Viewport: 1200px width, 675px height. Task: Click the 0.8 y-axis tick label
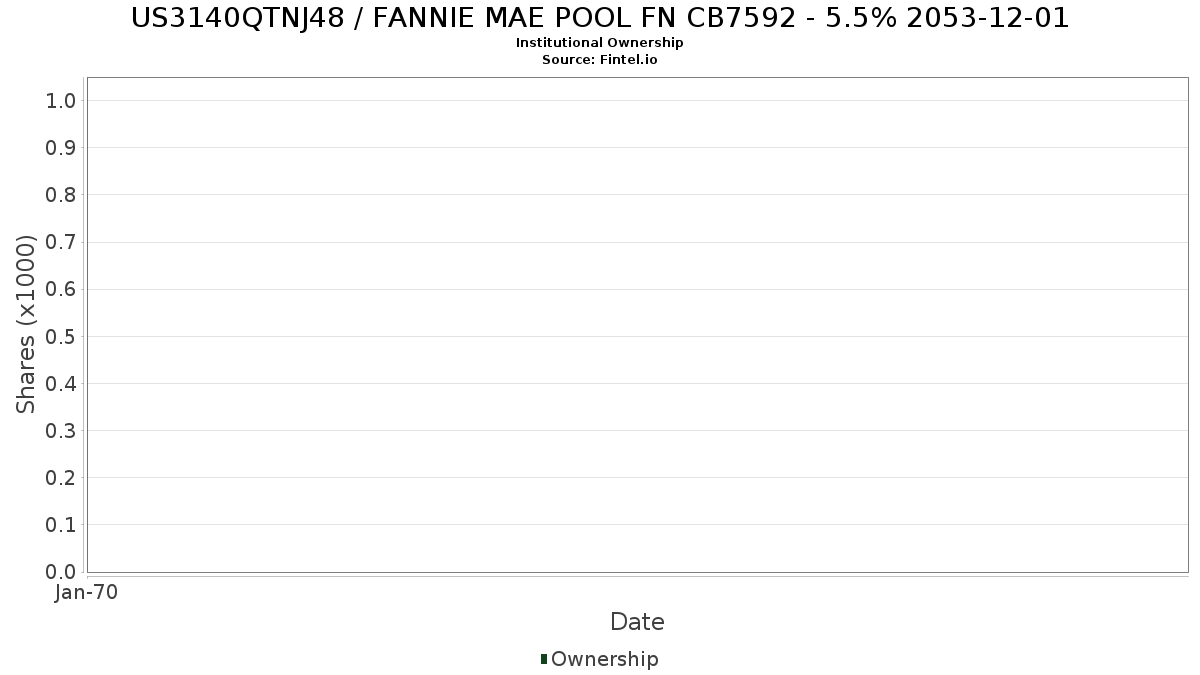(x=61, y=194)
